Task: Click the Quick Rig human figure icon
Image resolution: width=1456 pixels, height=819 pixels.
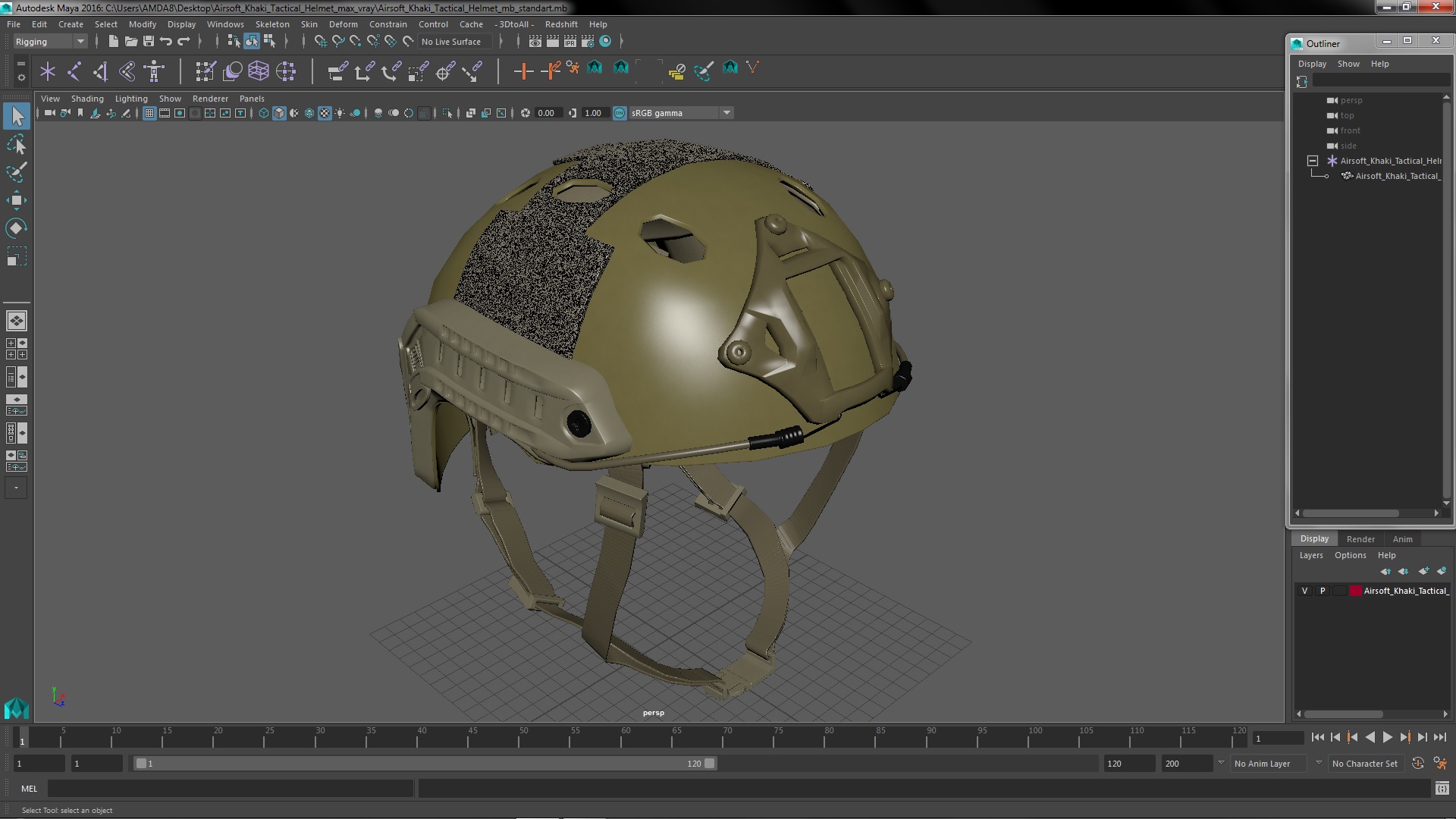Action: pyautogui.click(x=155, y=71)
